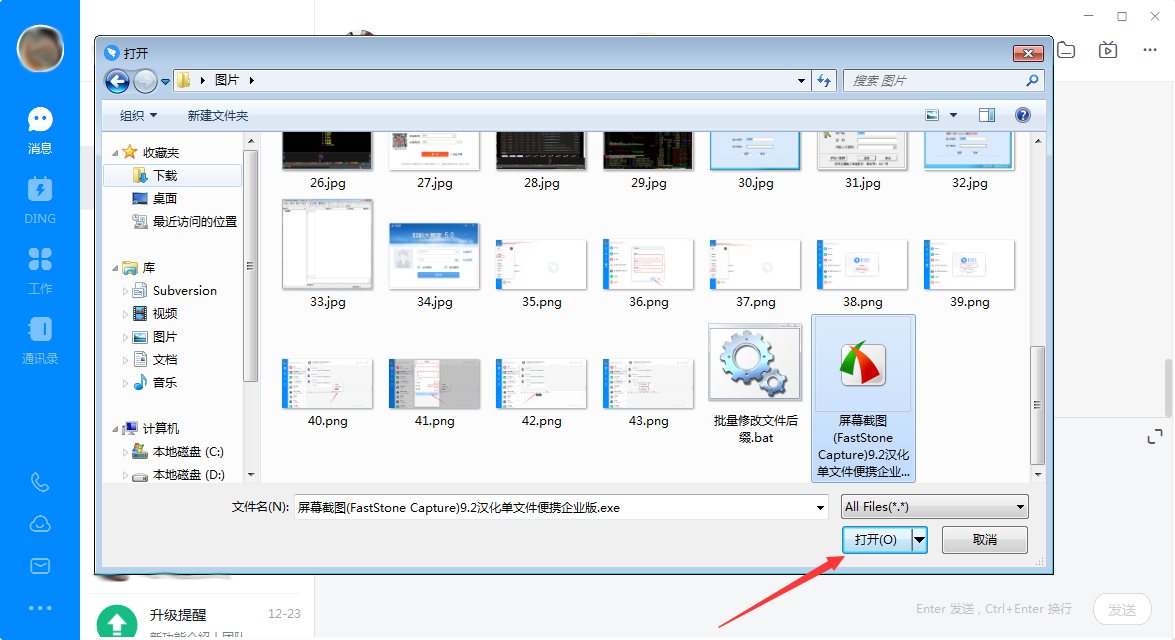Click the help question mark icon in the dialog

pos(1022,114)
